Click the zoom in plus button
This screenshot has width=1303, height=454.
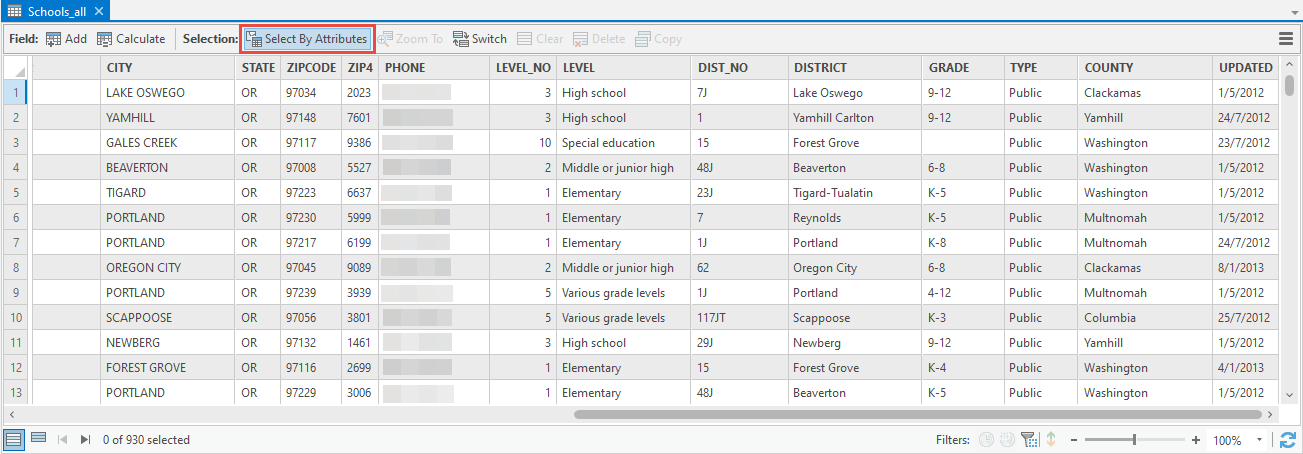click(x=1196, y=440)
